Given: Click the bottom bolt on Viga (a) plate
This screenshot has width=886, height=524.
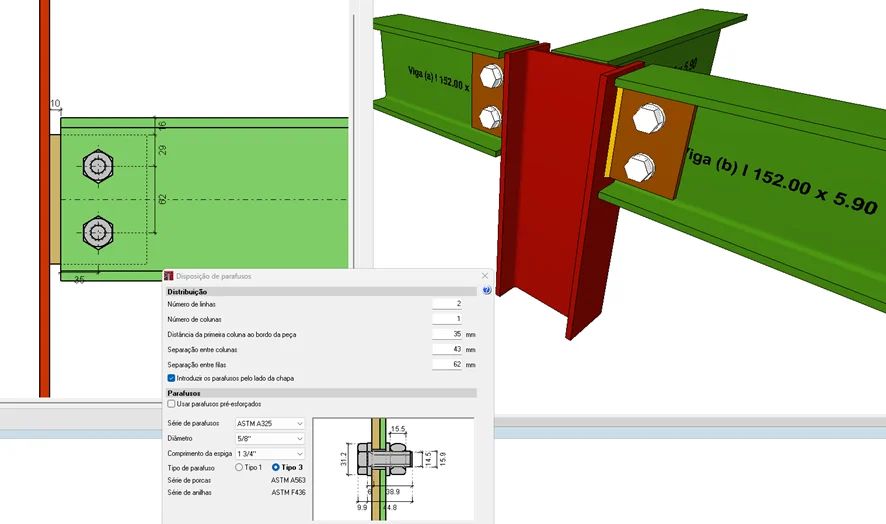Looking at the screenshot, I should click(x=490, y=118).
